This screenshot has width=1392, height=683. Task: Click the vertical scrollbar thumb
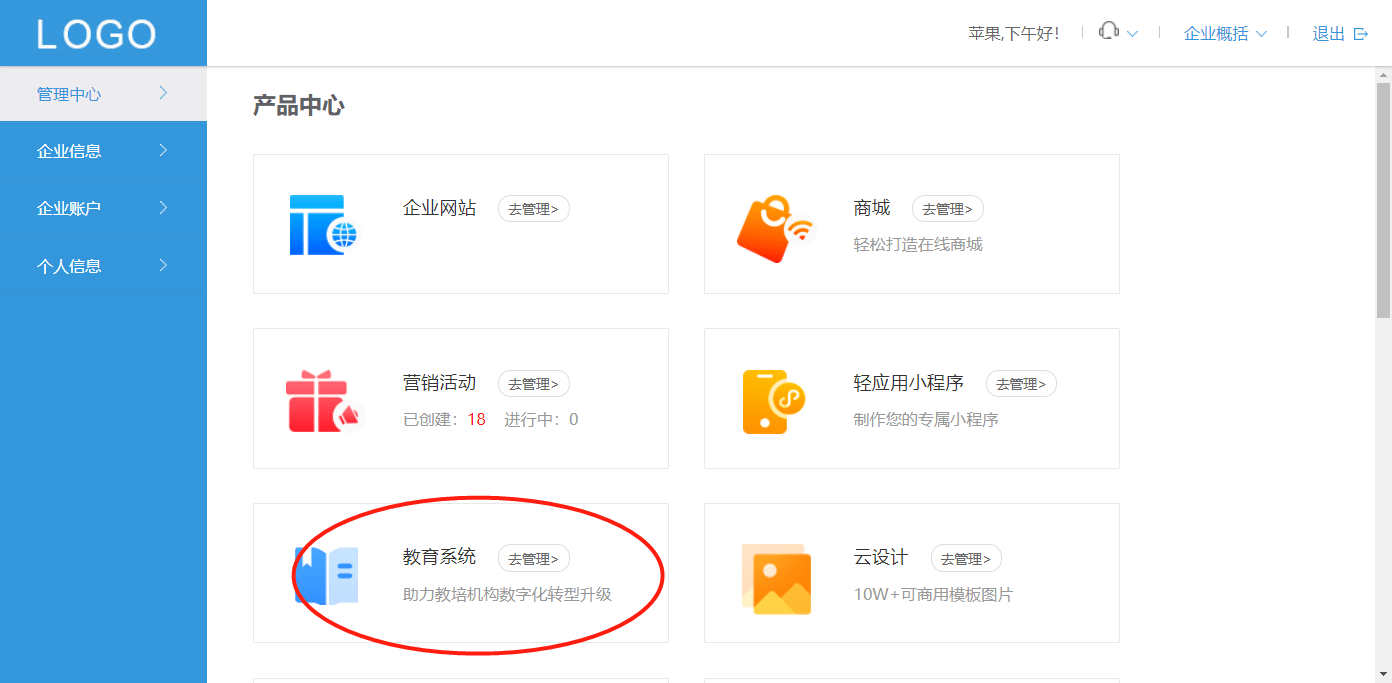1383,200
